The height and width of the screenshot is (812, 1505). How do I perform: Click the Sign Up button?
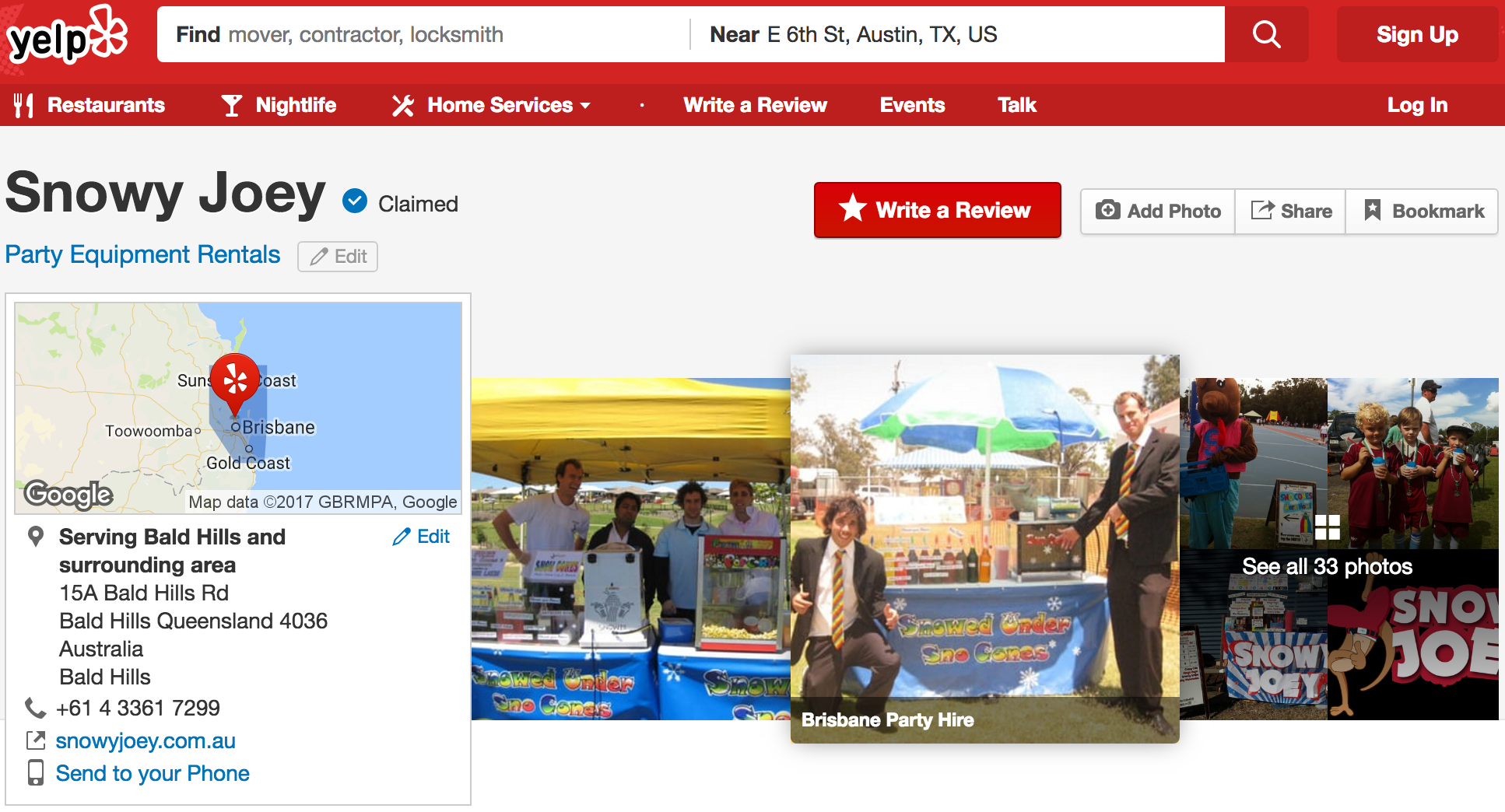pyautogui.click(x=1417, y=34)
